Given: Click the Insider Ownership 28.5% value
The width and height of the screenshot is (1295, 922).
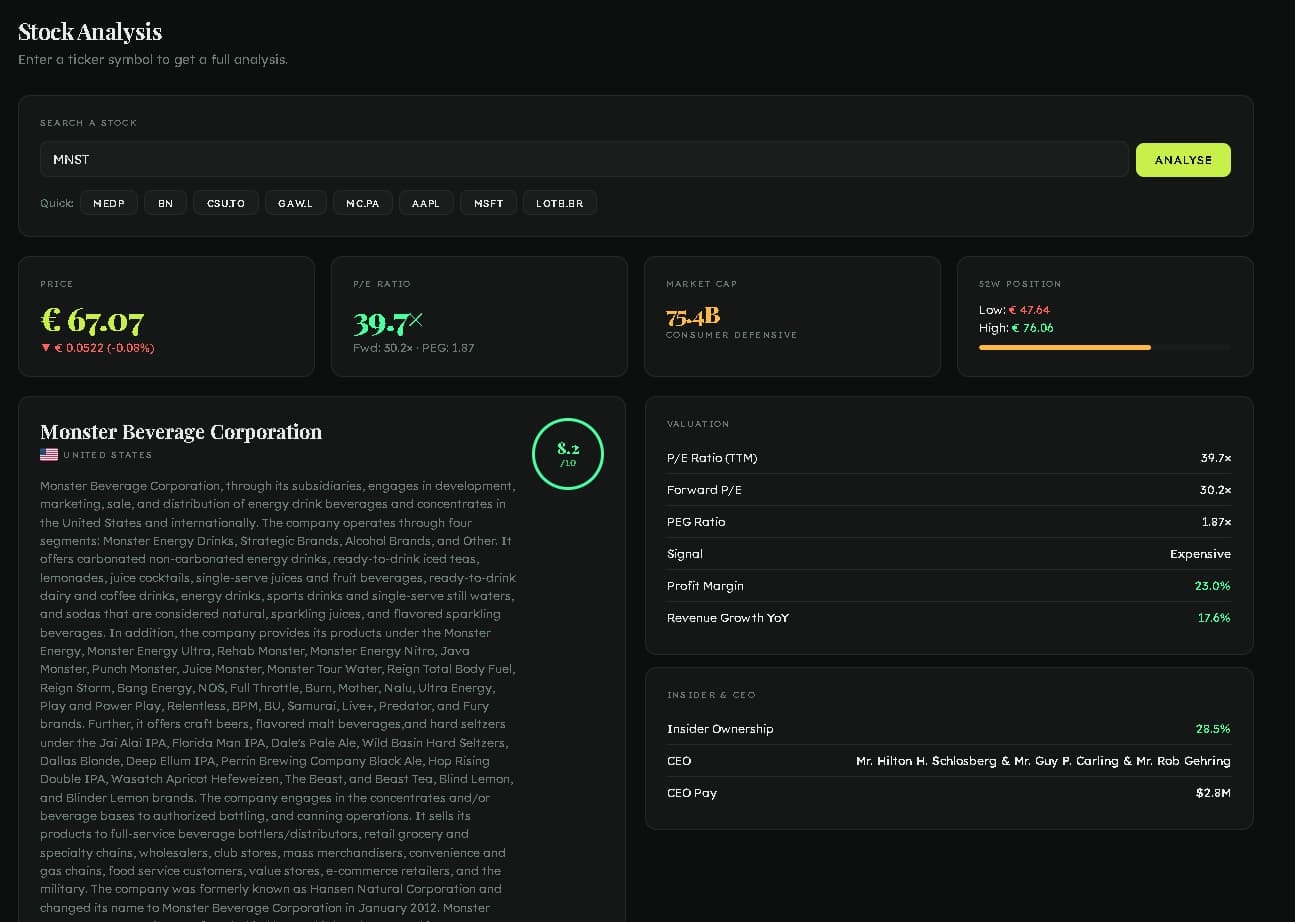Looking at the screenshot, I should (1214, 729).
